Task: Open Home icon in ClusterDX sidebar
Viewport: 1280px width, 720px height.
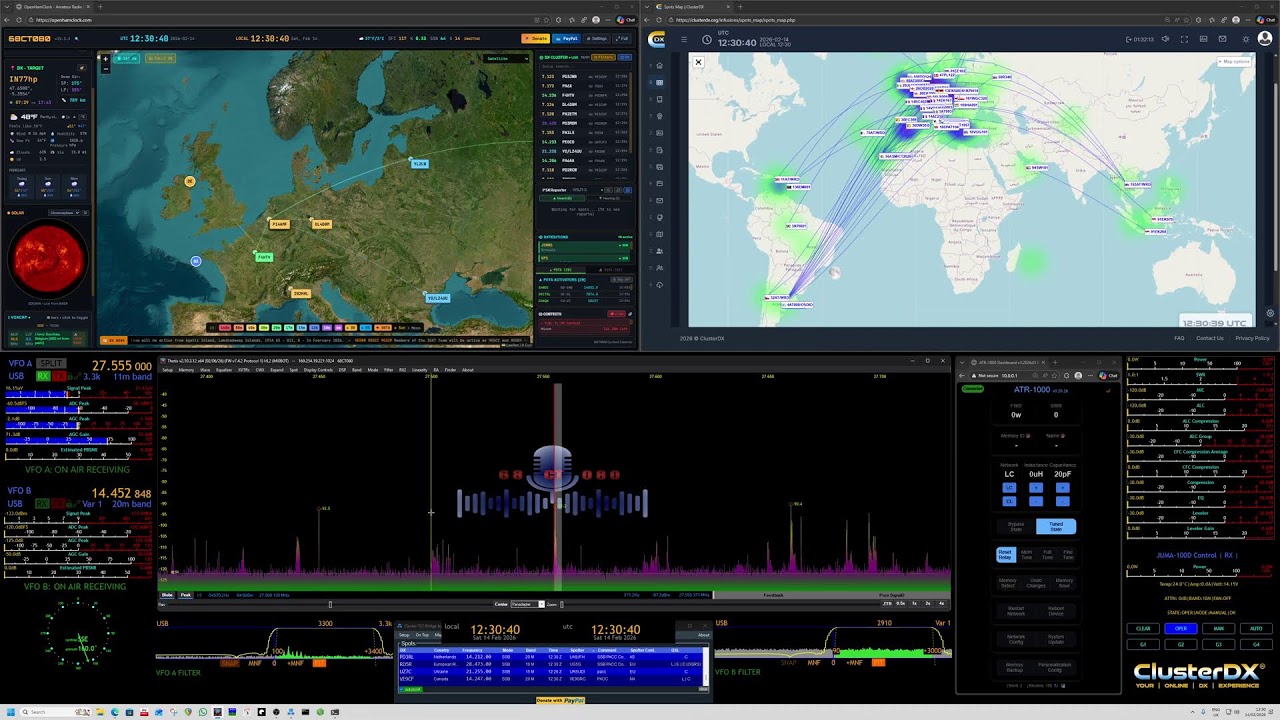Action: tap(660, 66)
